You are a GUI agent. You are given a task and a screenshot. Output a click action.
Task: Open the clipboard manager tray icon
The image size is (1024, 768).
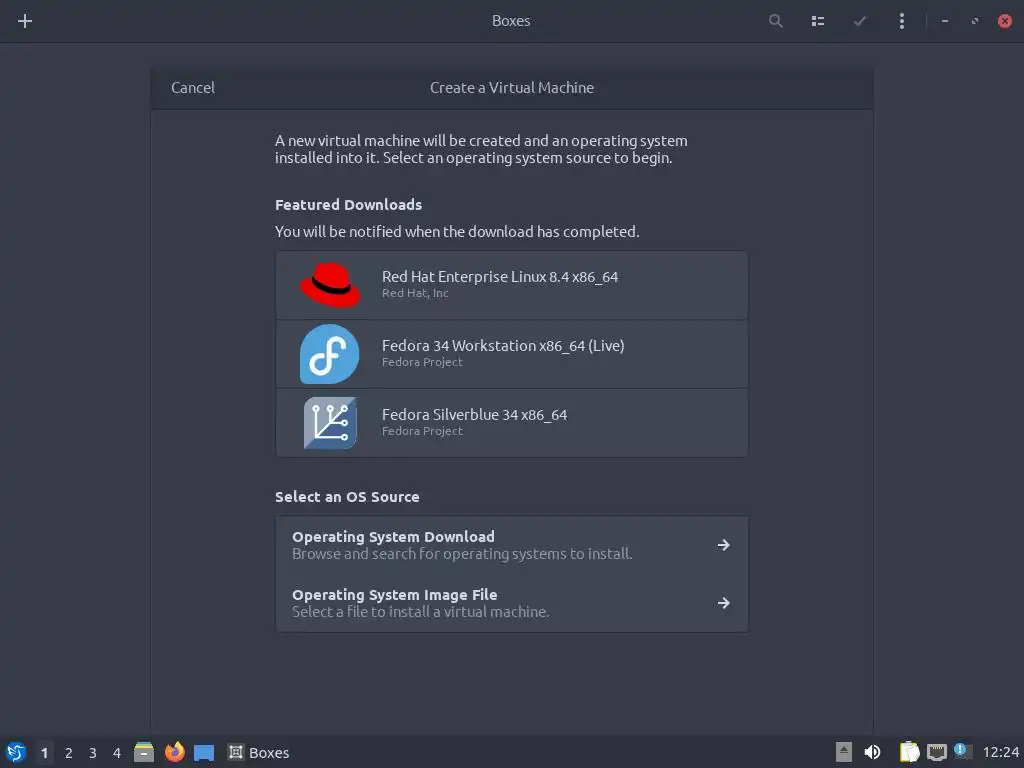pyautogui.click(x=909, y=752)
